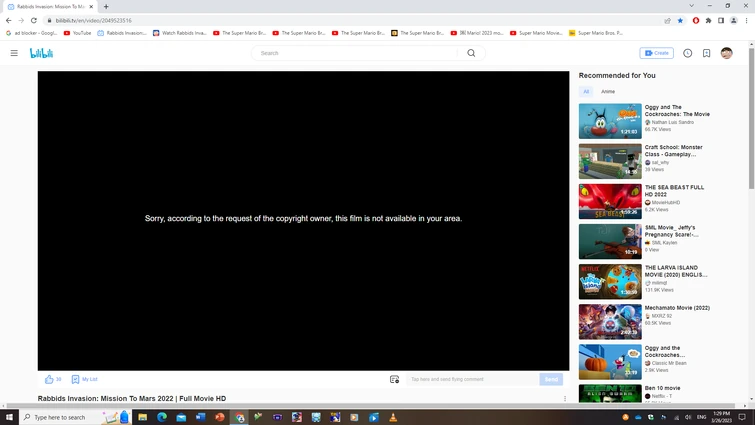Open Craft School: Monster Class video title
Image resolution: width=755 pixels, height=425 pixels.
[673, 151]
